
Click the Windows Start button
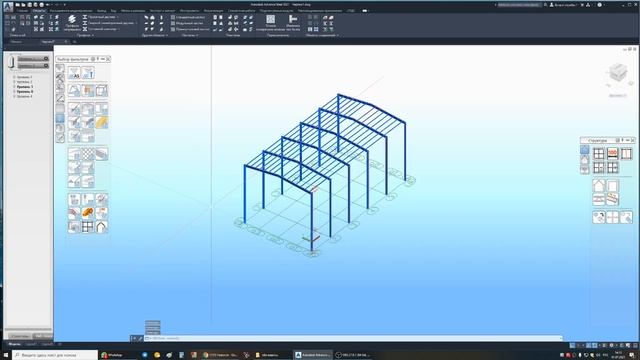point(6,355)
